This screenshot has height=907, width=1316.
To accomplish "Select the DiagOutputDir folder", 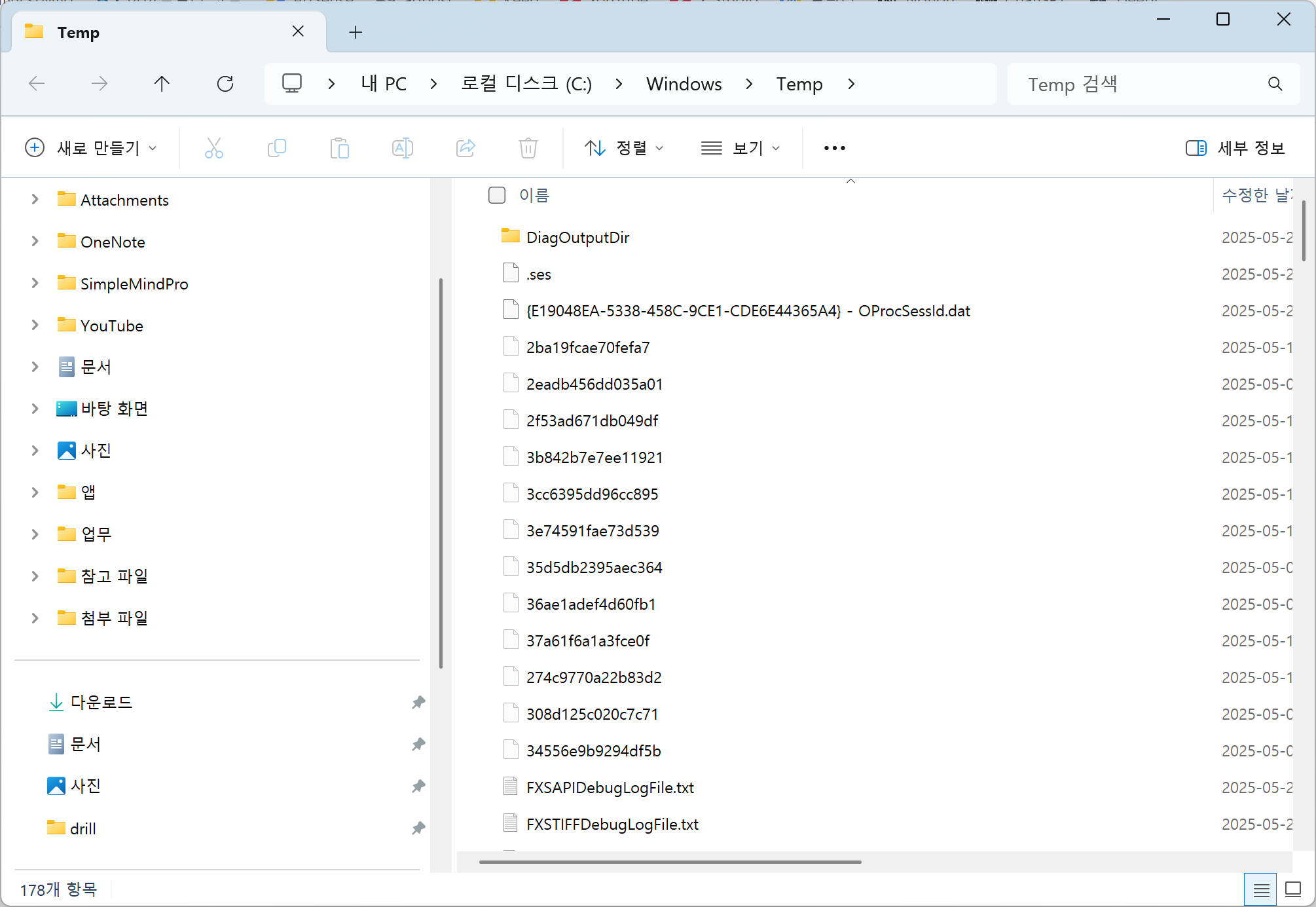I will coord(577,237).
